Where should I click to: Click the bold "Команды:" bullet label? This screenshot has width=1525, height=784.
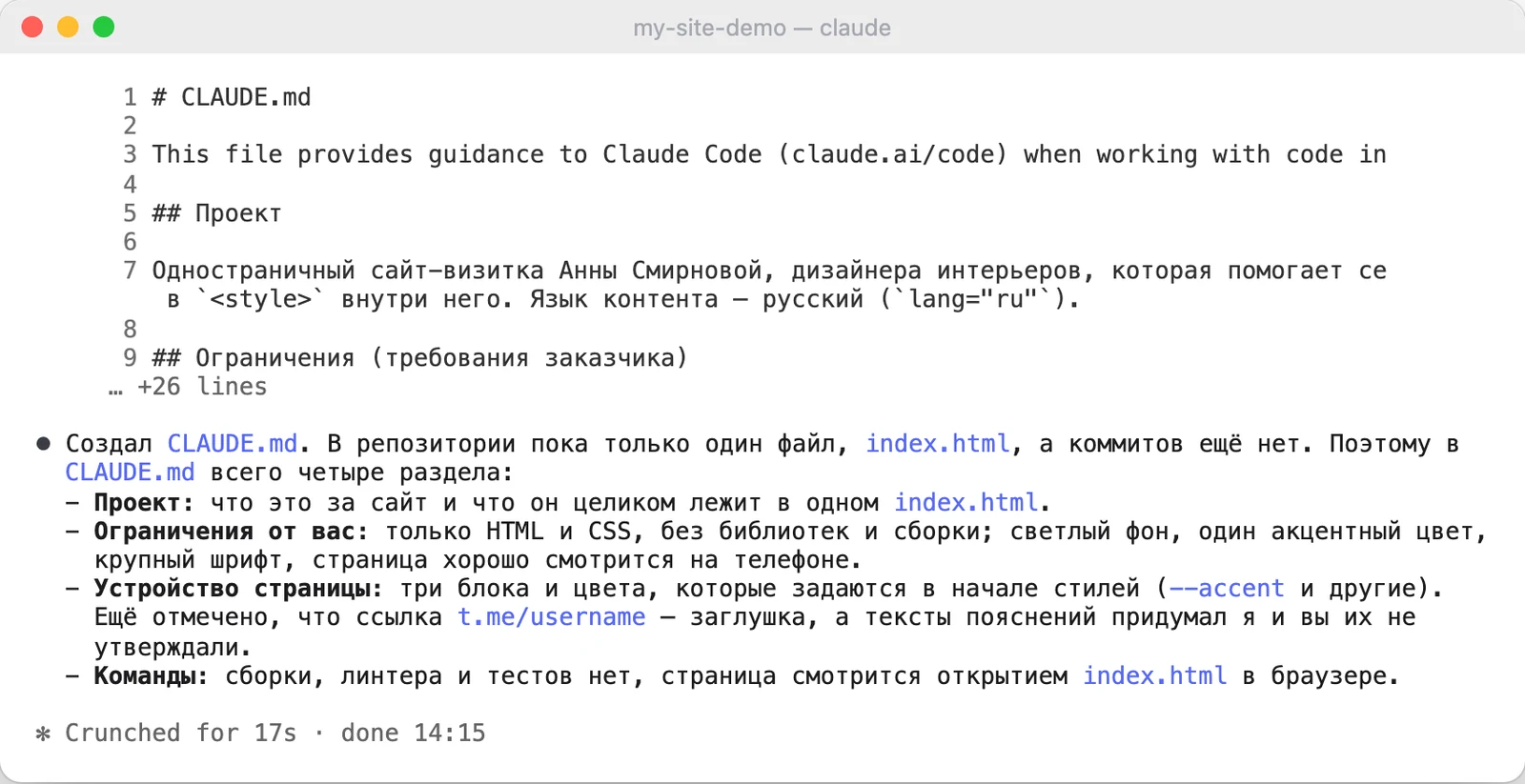point(152,676)
